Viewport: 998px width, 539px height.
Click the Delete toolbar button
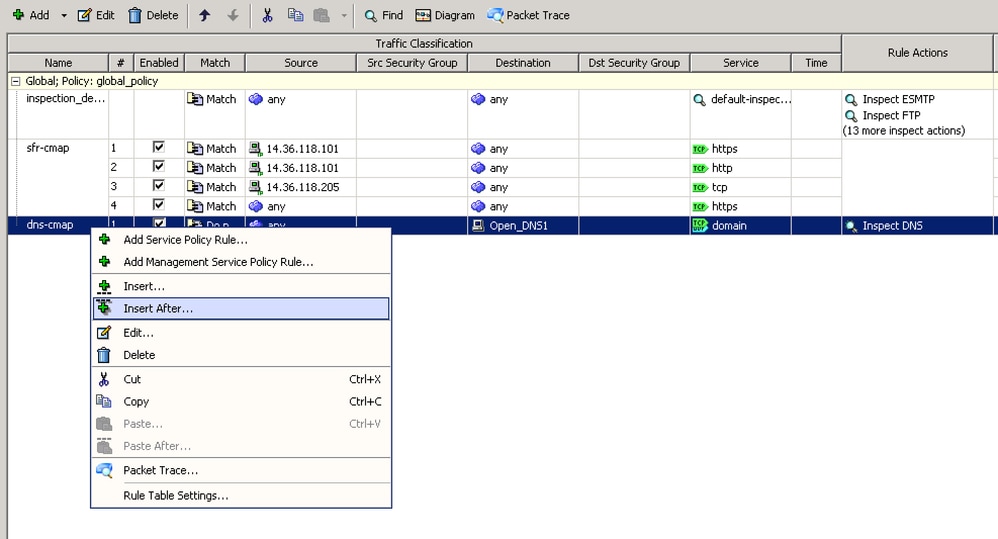point(153,15)
